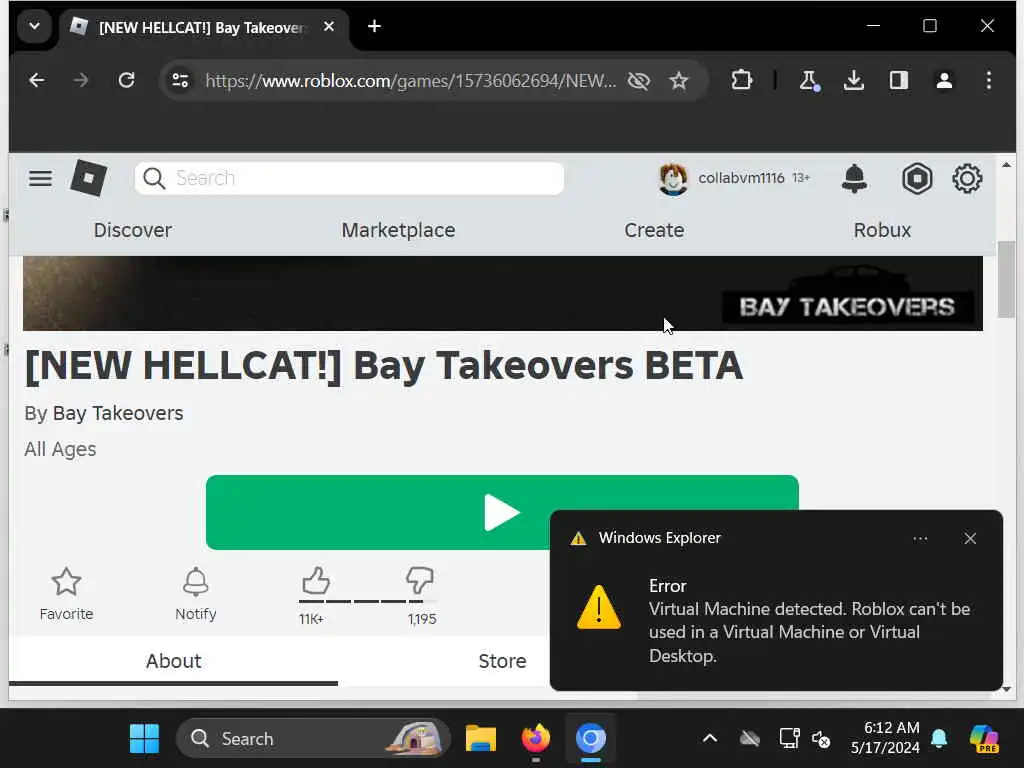Image resolution: width=1024 pixels, height=768 pixels.
Task: Click the page vertical scrollbar thumb
Action: click(x=1006, y=280)
